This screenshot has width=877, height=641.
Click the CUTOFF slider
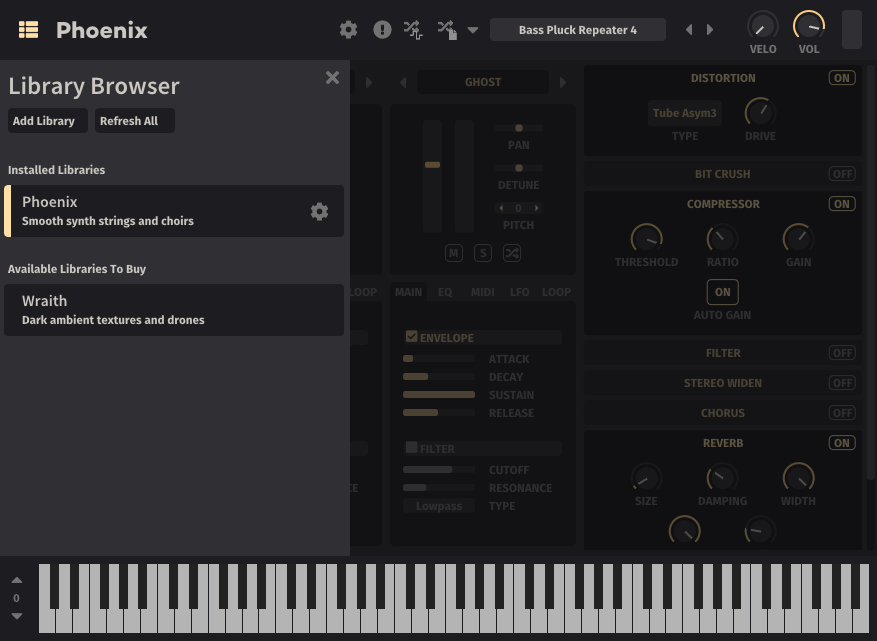[439, 470]
